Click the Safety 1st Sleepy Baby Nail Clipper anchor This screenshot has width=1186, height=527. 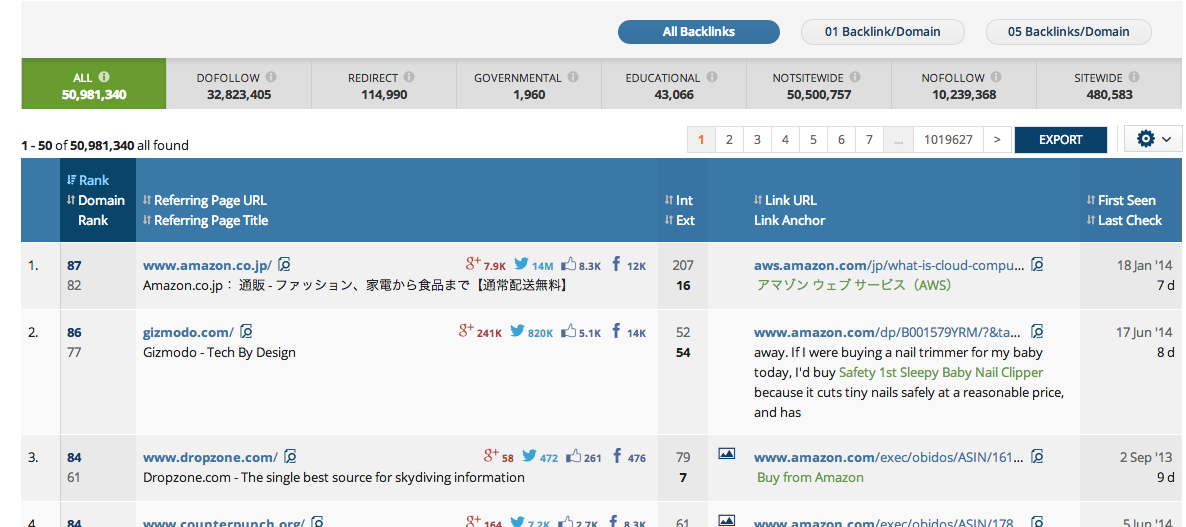pyautogui.click(x=941, y=372)
